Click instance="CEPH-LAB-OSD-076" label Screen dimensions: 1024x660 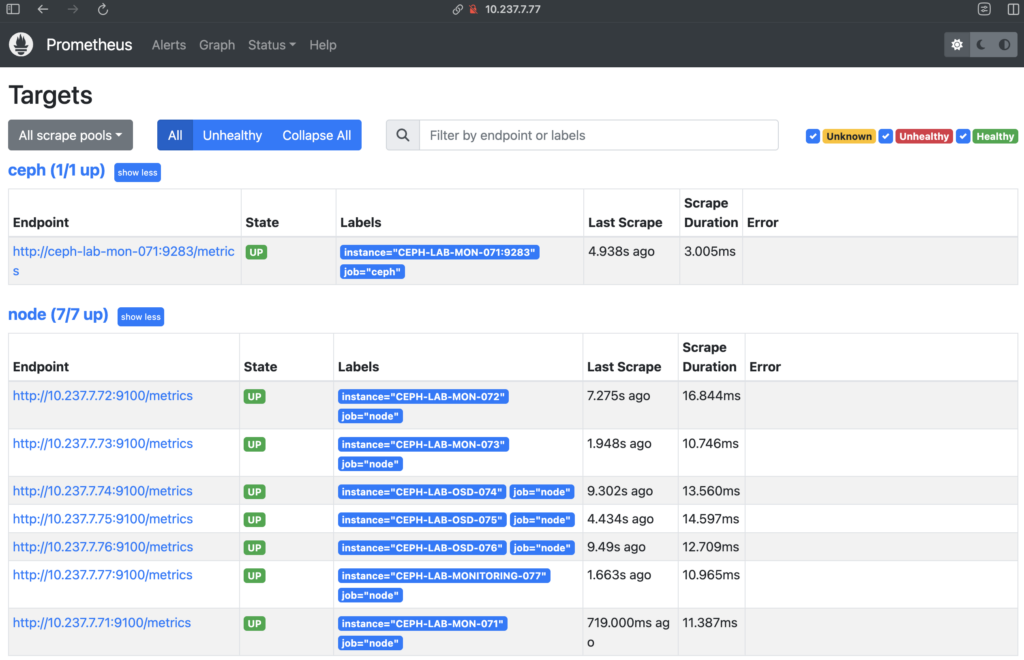click(x=422, y=548)
